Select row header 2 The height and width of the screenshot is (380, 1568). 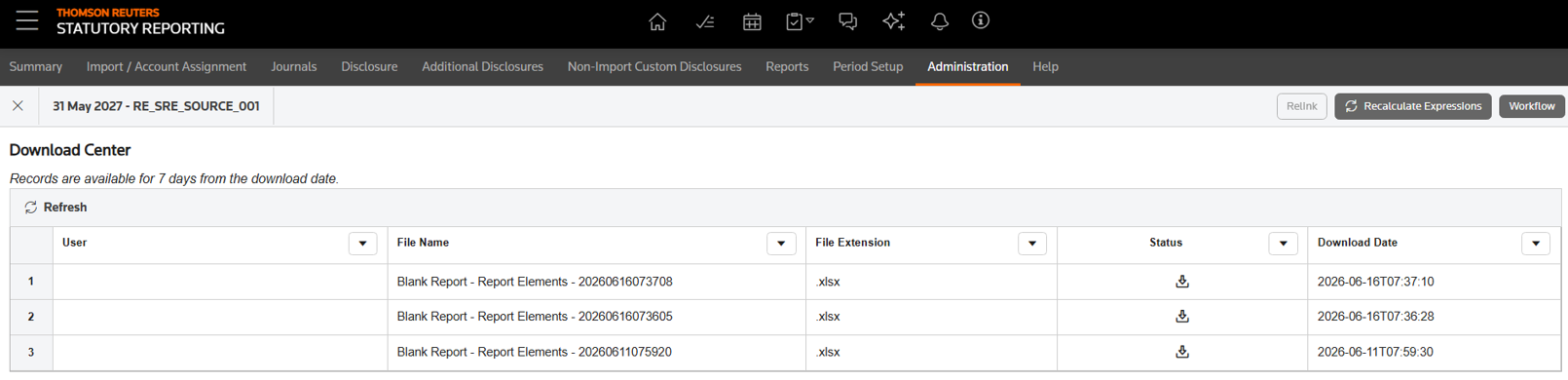pos(31,317)
